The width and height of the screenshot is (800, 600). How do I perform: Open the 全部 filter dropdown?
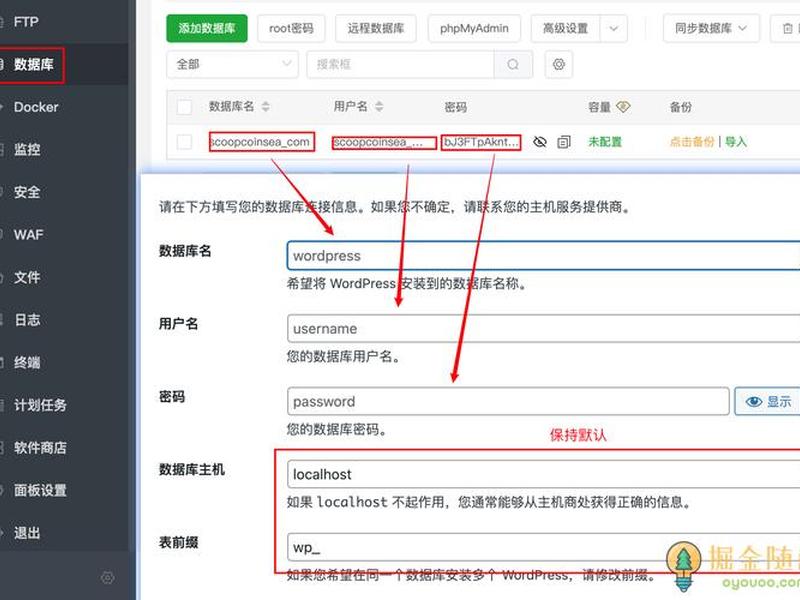tap(232, 64)
